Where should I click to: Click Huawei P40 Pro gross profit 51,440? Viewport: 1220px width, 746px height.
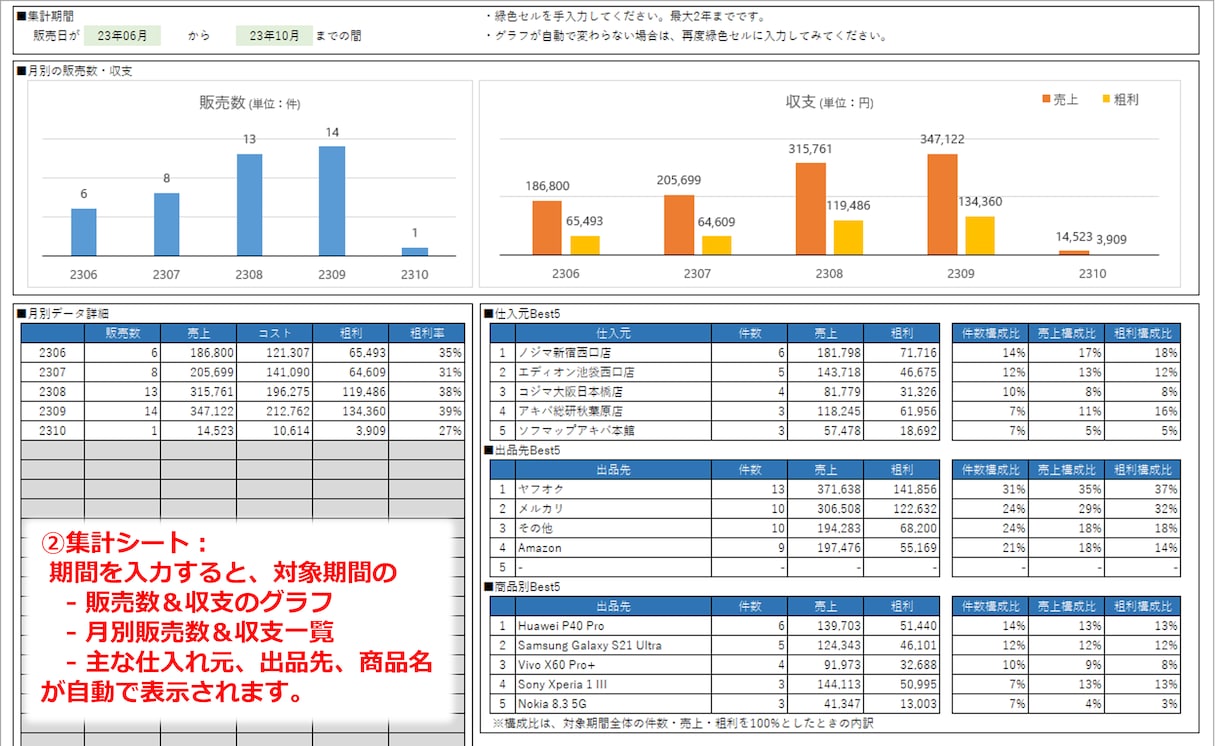tap(903, 626)
